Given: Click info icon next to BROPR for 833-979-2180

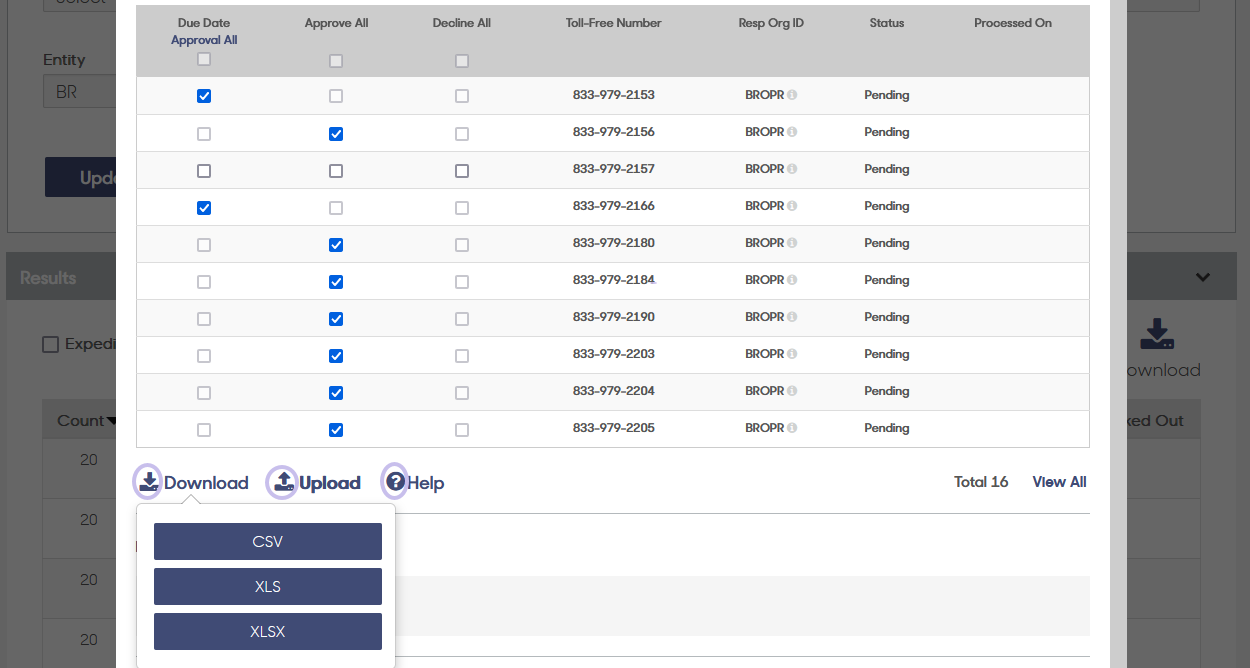Looking at the screenshot, I should pyautogui.click(x=792, y=243).
